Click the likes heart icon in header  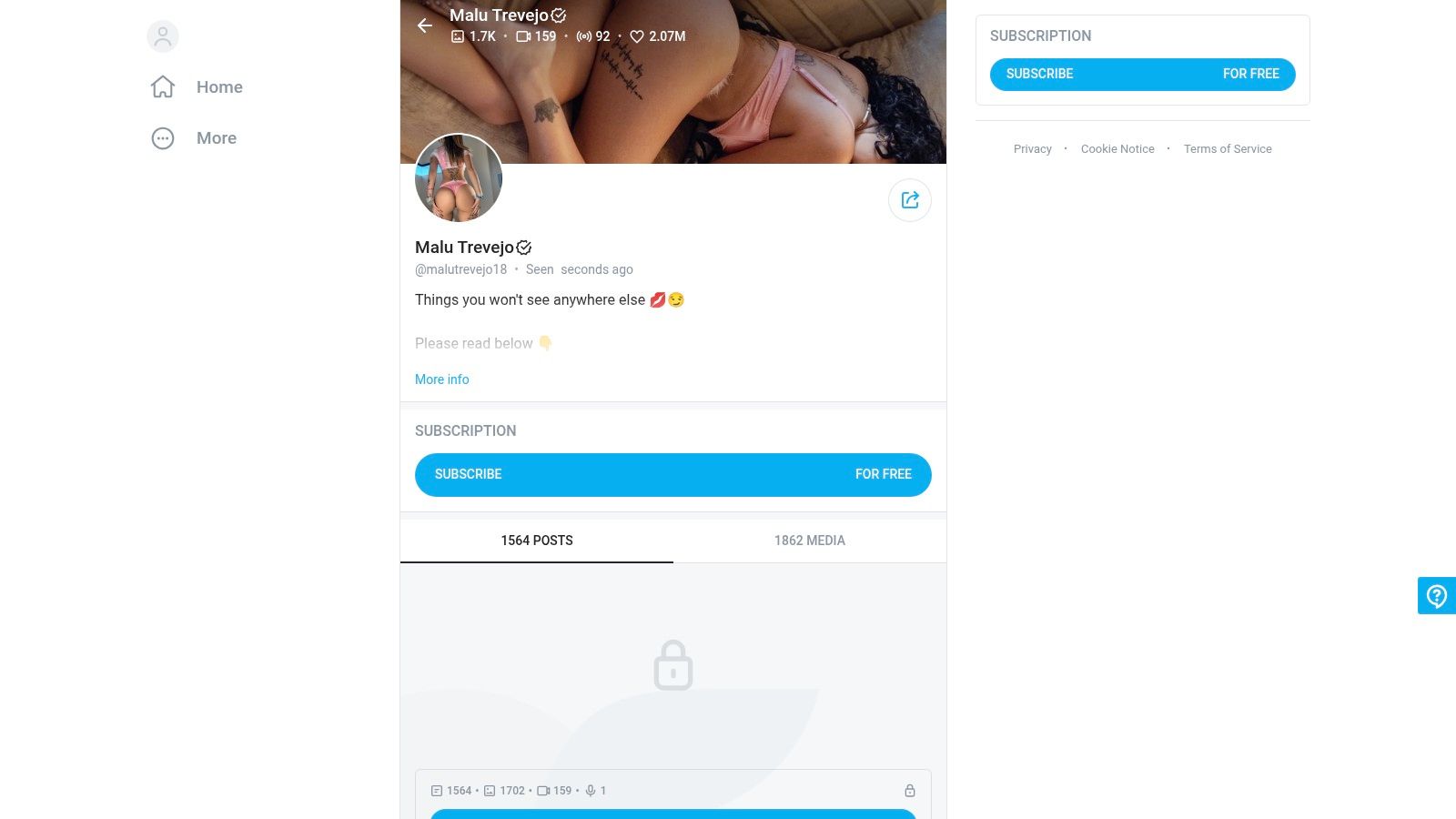[637, 36]
